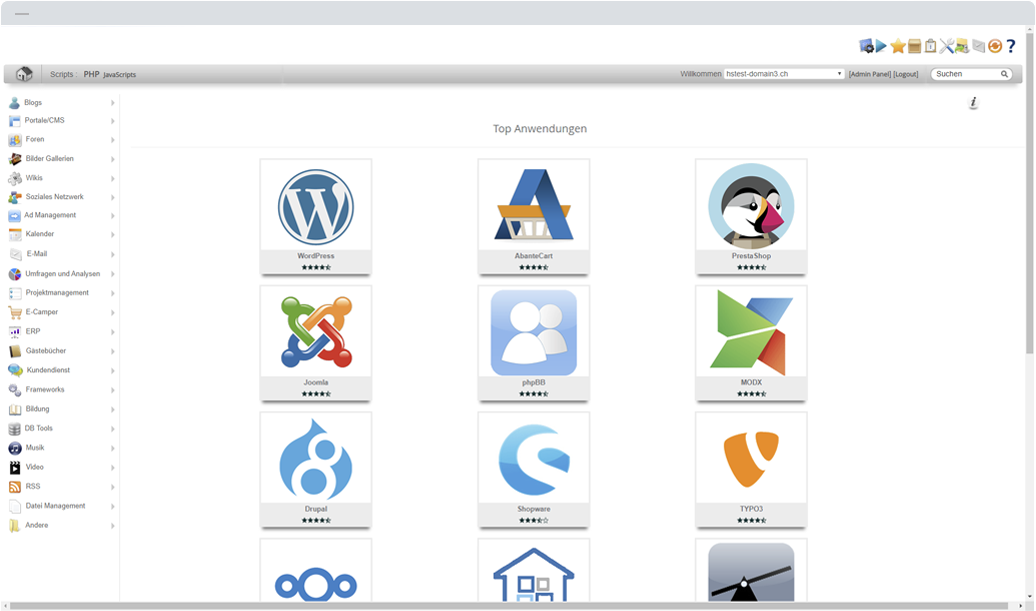Open the DB Tools category
This screenshot has width=1036, height=611.
39,429
